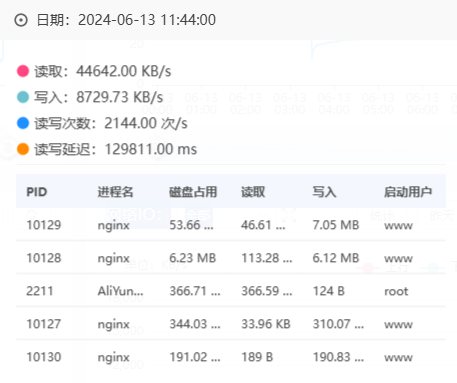This screenshot has height=383, width=457.
Task: Select the 磁盘占用 column header
Action: tap(193, 192)
